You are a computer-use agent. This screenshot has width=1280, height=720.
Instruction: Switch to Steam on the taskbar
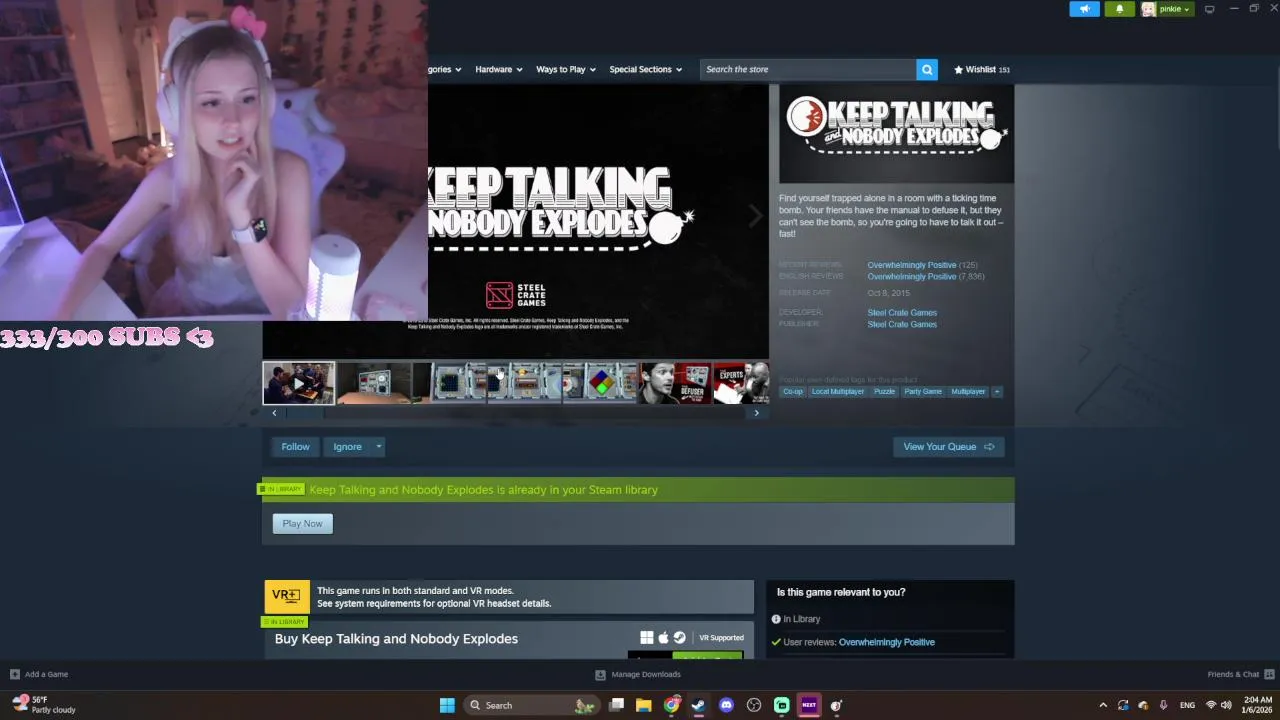(698, 705)
